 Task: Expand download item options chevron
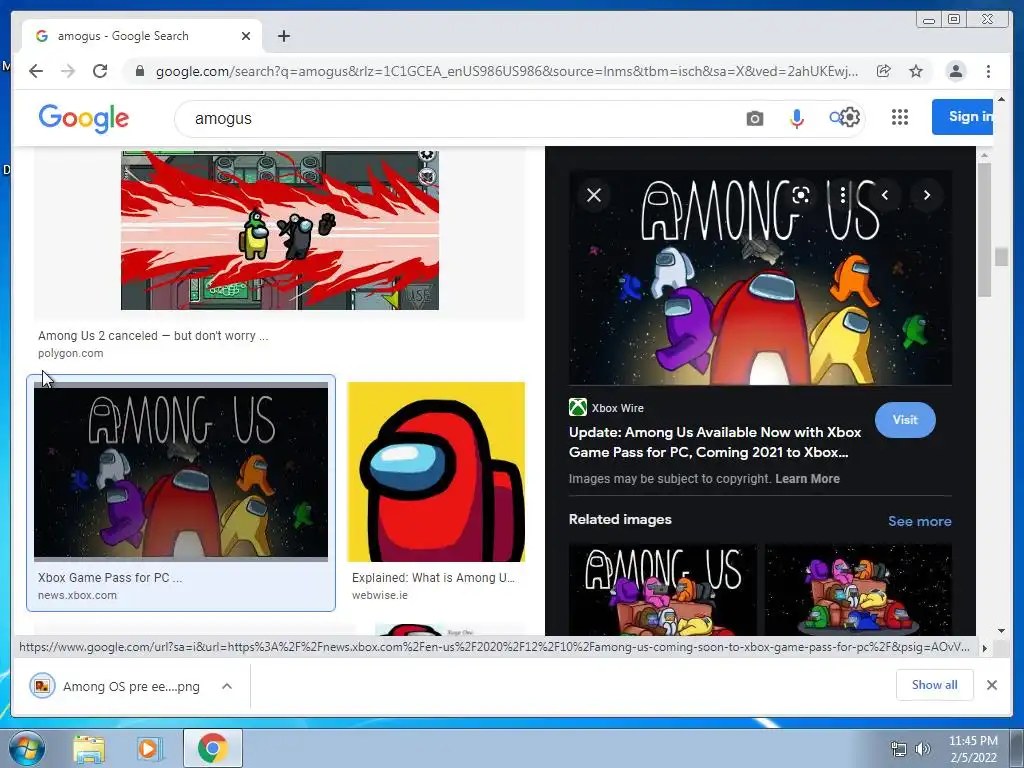coord(227,686)
